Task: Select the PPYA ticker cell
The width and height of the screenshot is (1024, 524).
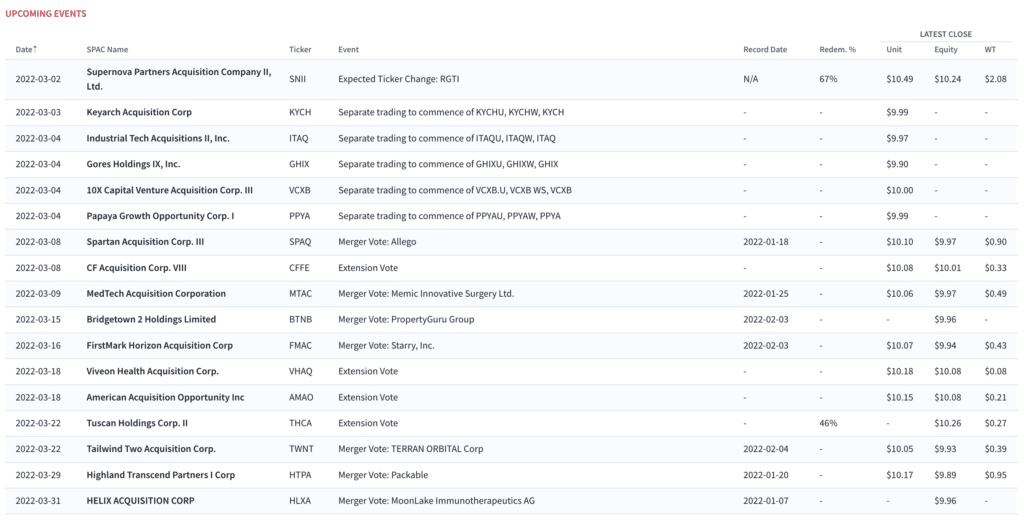Action: [300, 216]
